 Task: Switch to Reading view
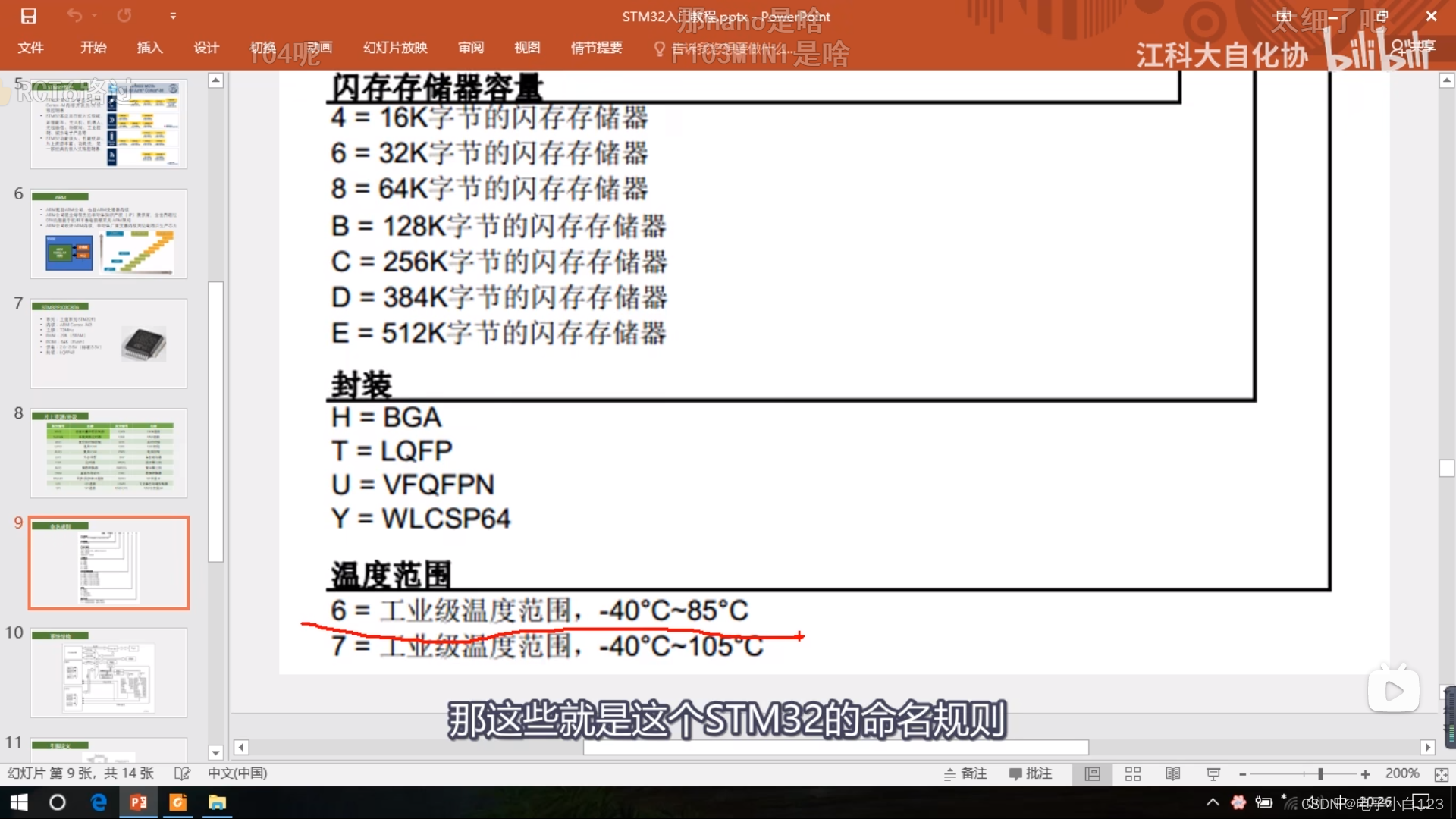click(x=1172, y=773)
